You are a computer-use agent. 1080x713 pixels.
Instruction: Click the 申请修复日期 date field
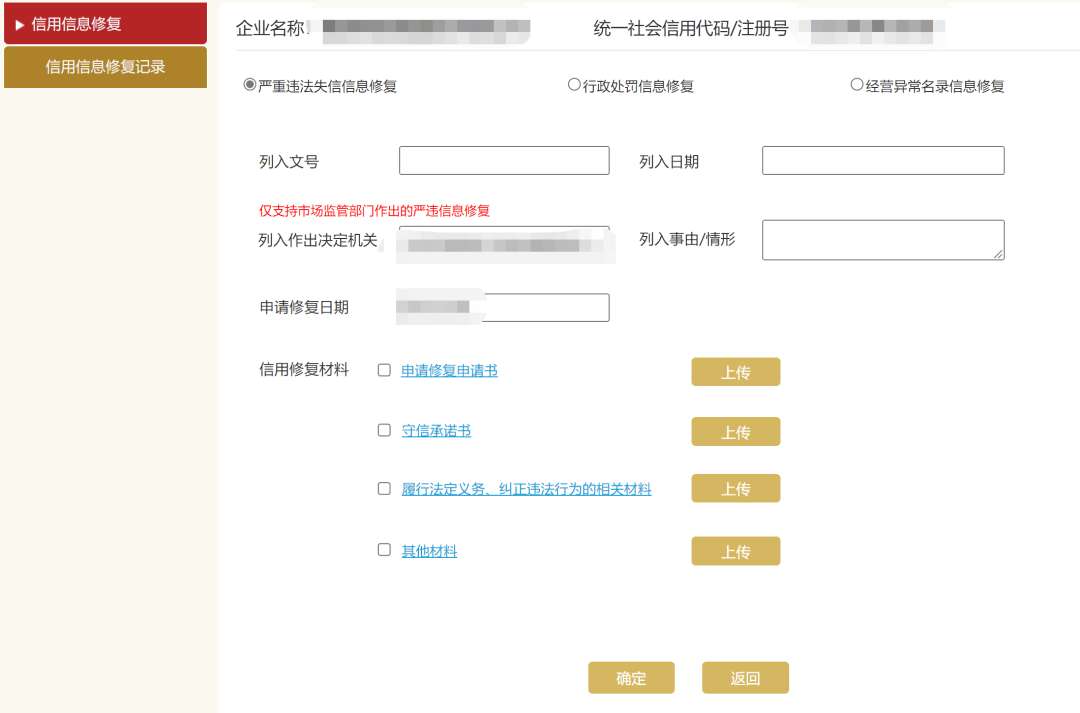click(x=545, y=308)
